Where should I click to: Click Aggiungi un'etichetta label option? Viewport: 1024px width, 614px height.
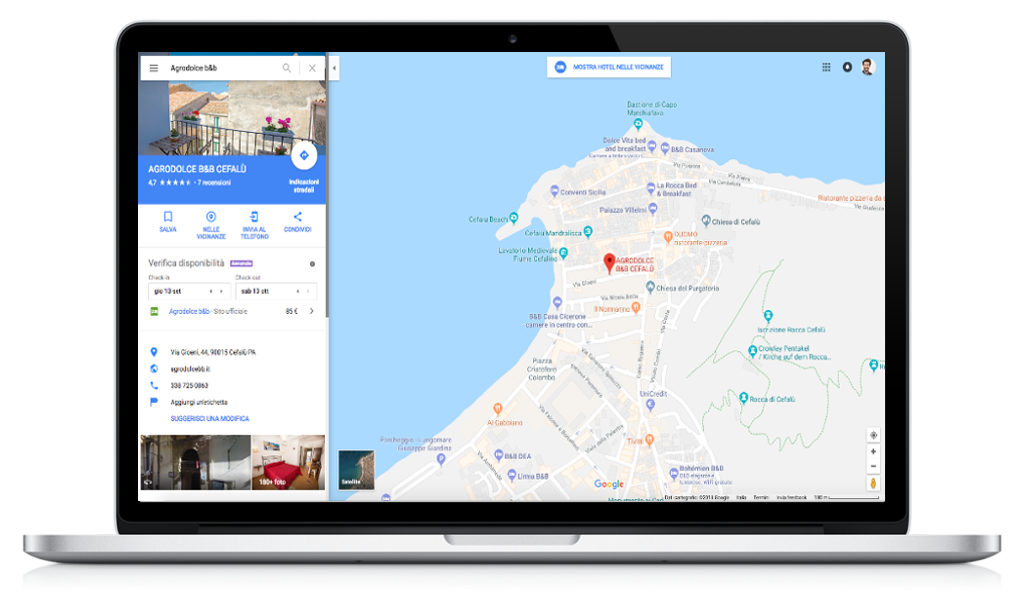tap(199, 402)
